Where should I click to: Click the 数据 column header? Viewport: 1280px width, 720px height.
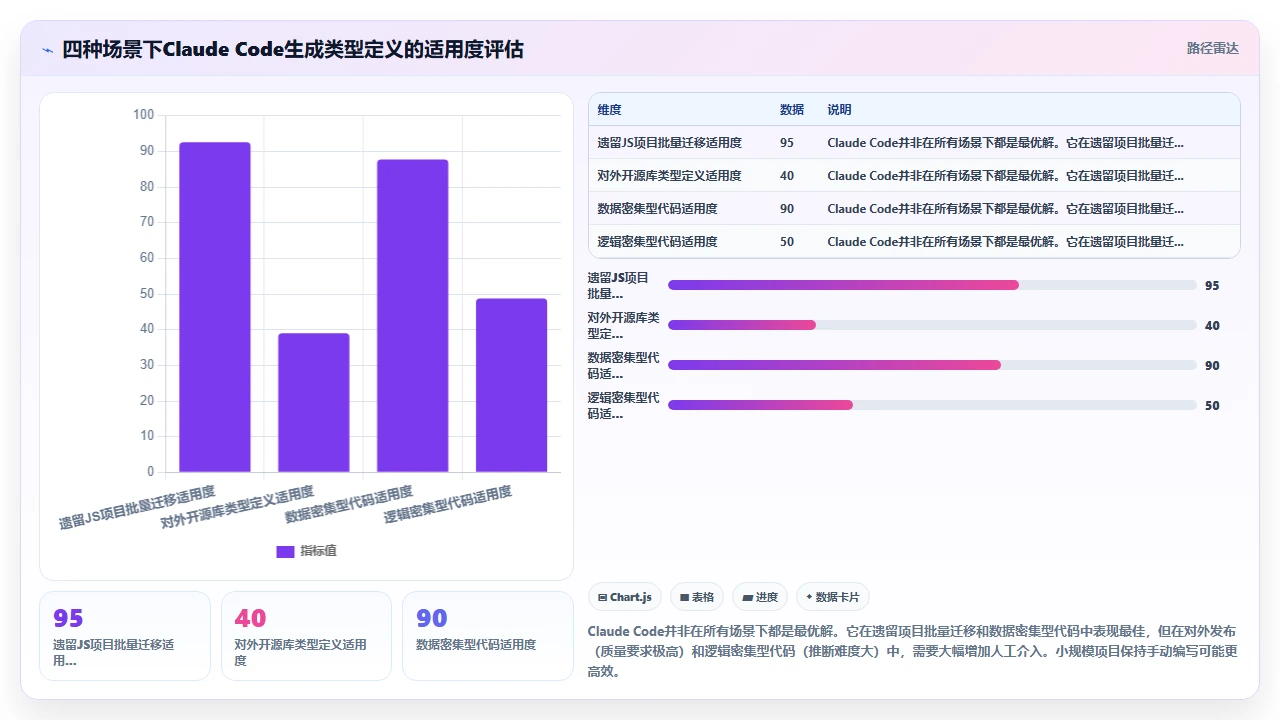pyautogui.click(x=792, y=110)
